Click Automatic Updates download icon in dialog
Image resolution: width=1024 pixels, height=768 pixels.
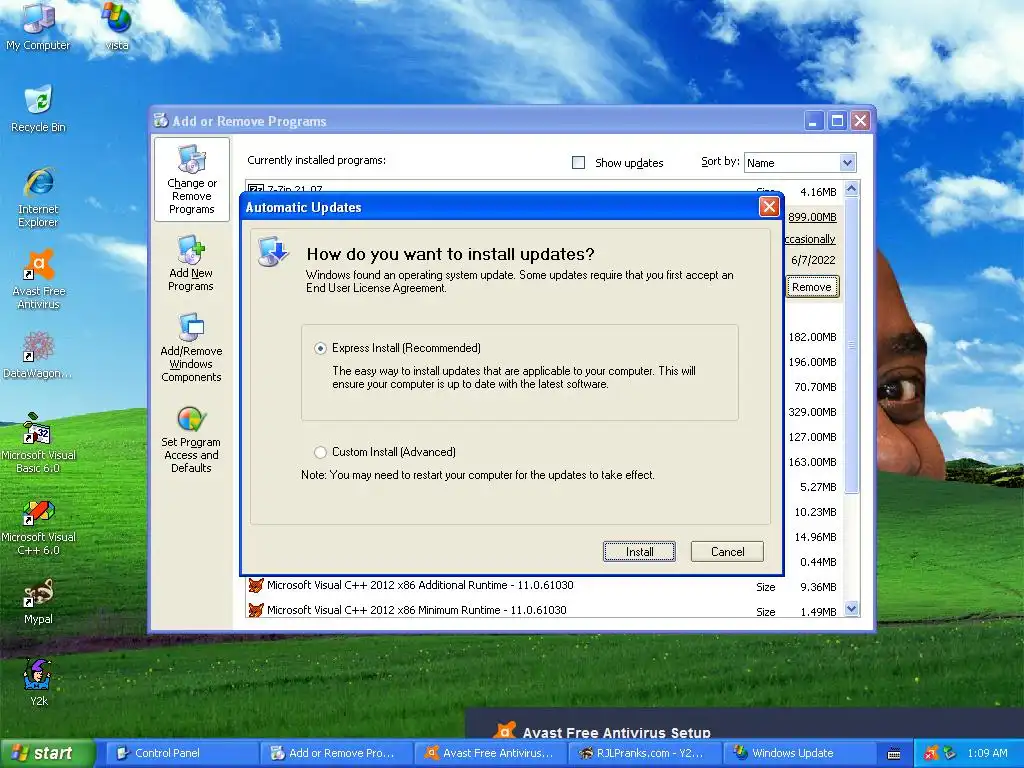tap(273, 252)
